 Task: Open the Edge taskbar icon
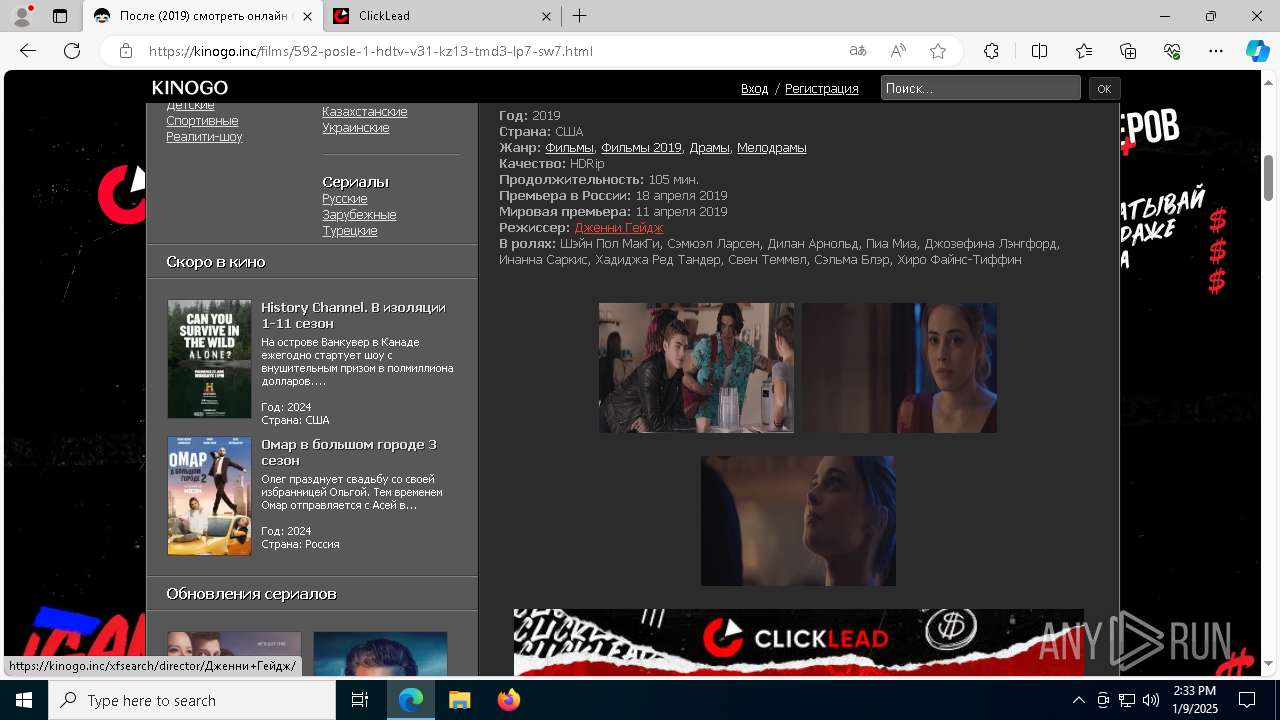coord(411,700)
